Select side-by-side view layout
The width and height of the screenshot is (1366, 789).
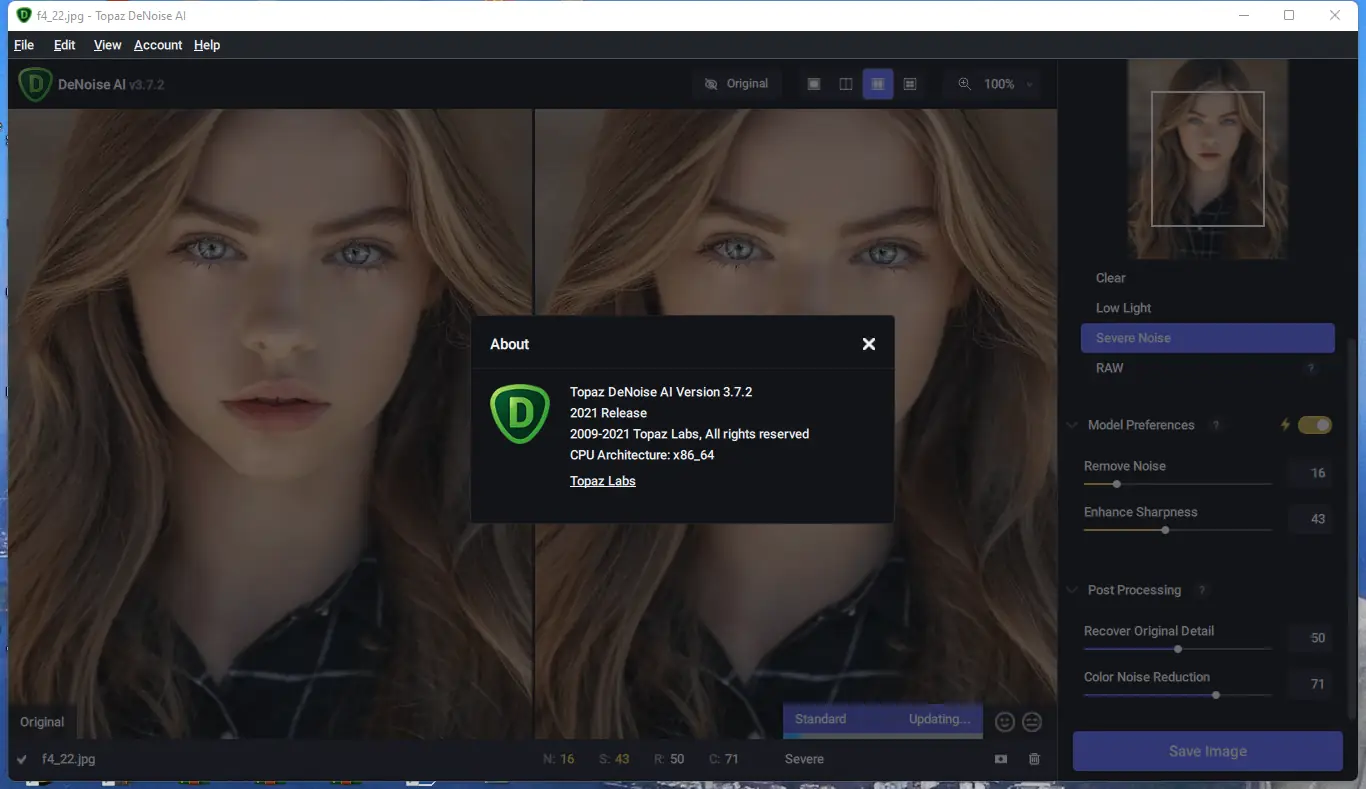878,84
